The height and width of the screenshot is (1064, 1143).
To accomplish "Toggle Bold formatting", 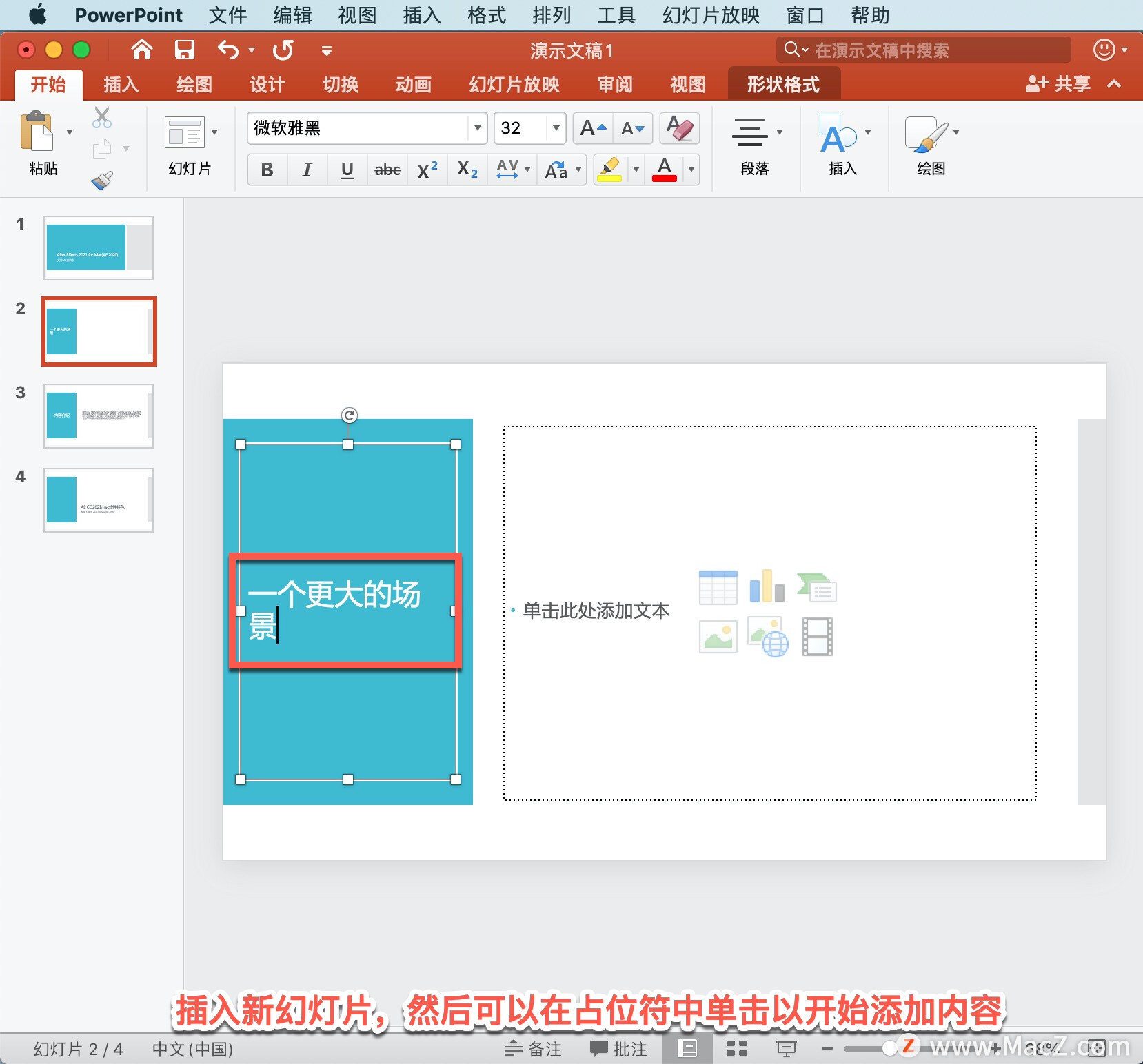I will [267, 170].
